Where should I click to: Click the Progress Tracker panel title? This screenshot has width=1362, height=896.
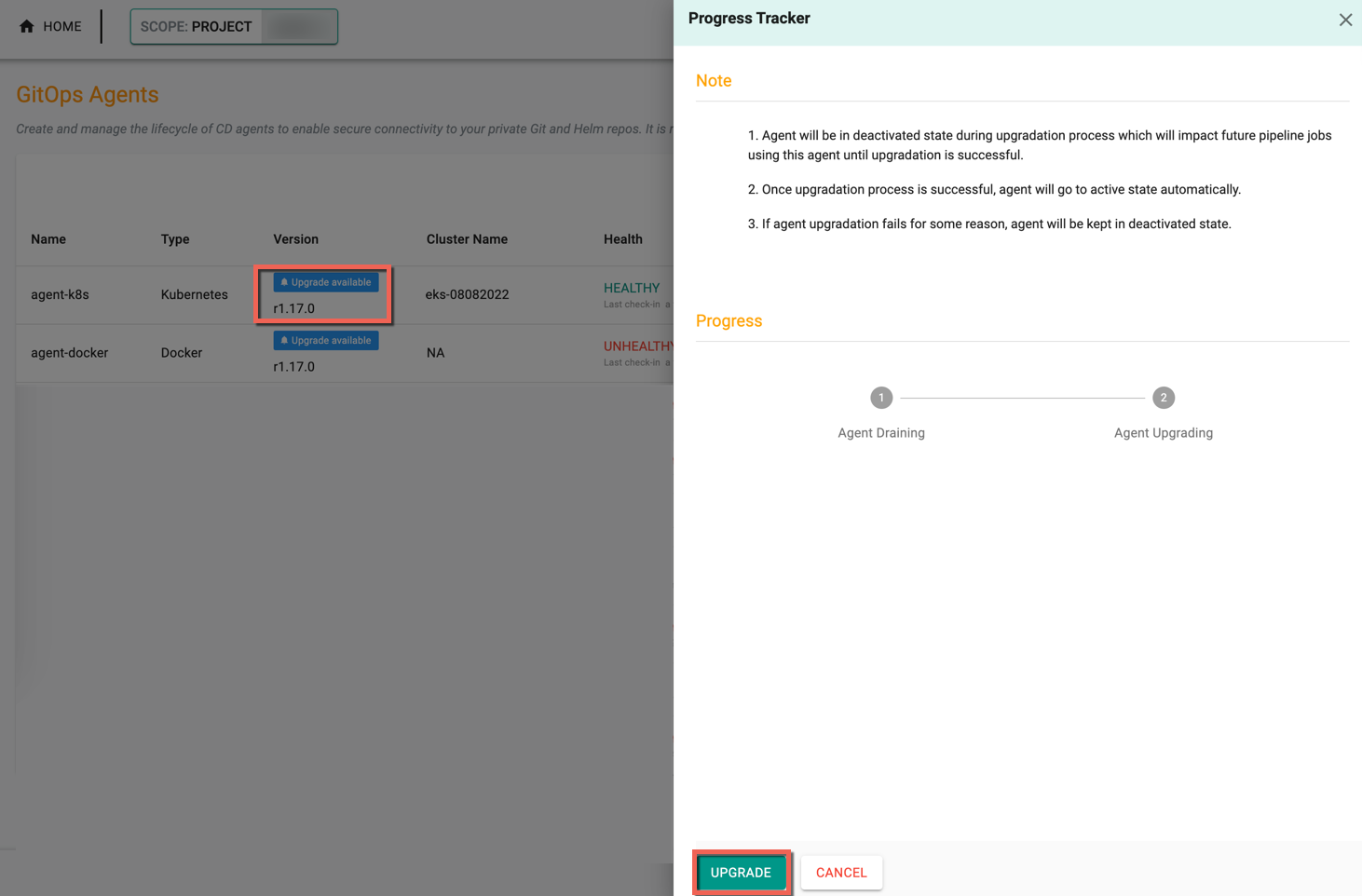[749, 19]
